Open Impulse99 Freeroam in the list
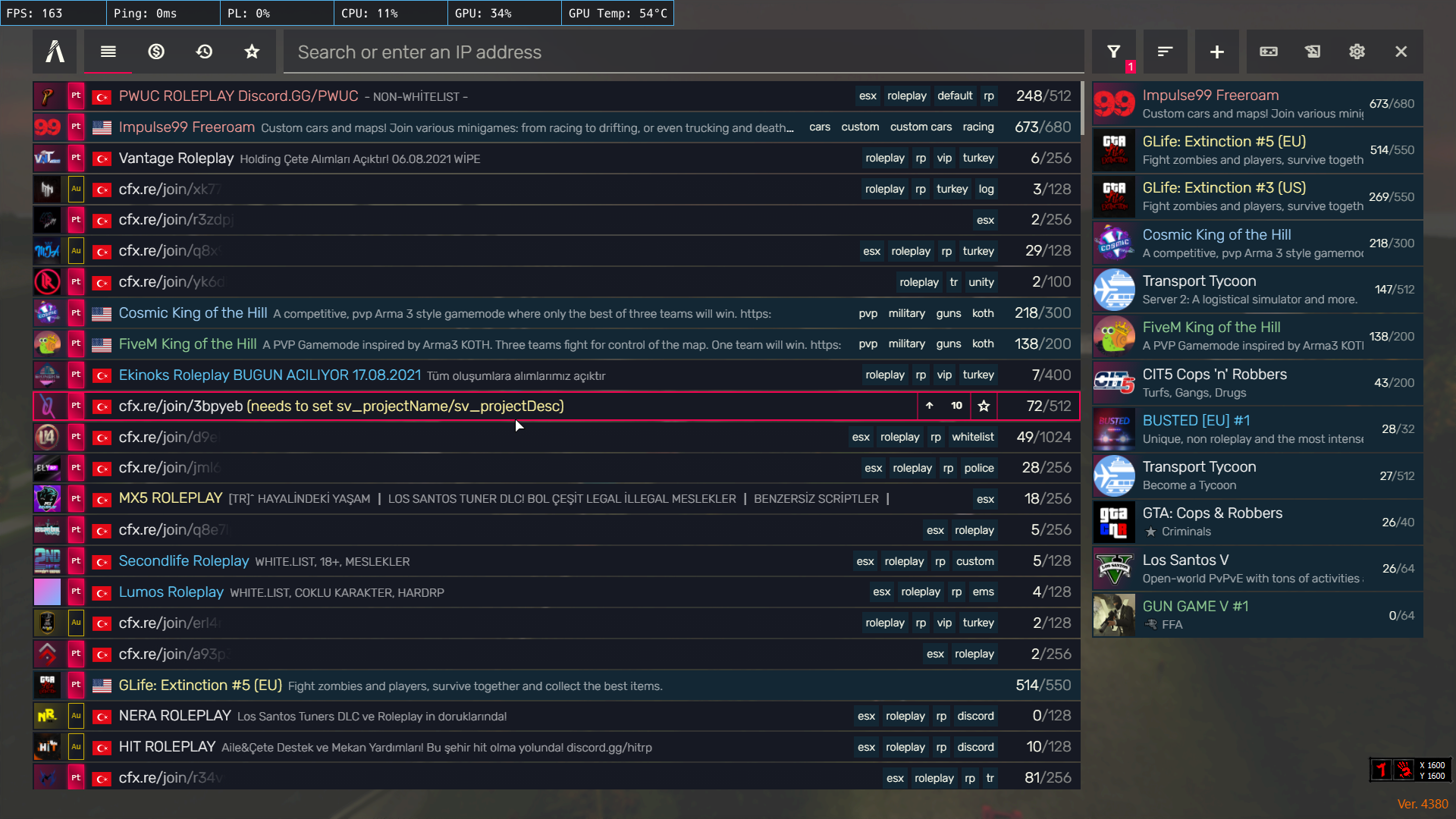This screenshot has width=1456, height=819. 187,127
